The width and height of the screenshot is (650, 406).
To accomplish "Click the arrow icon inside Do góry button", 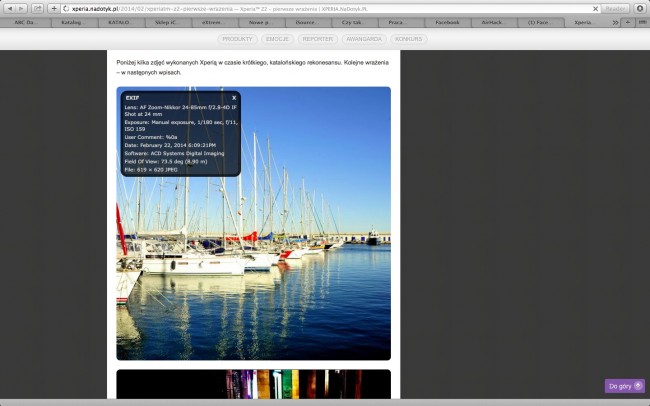I will 638,386.
